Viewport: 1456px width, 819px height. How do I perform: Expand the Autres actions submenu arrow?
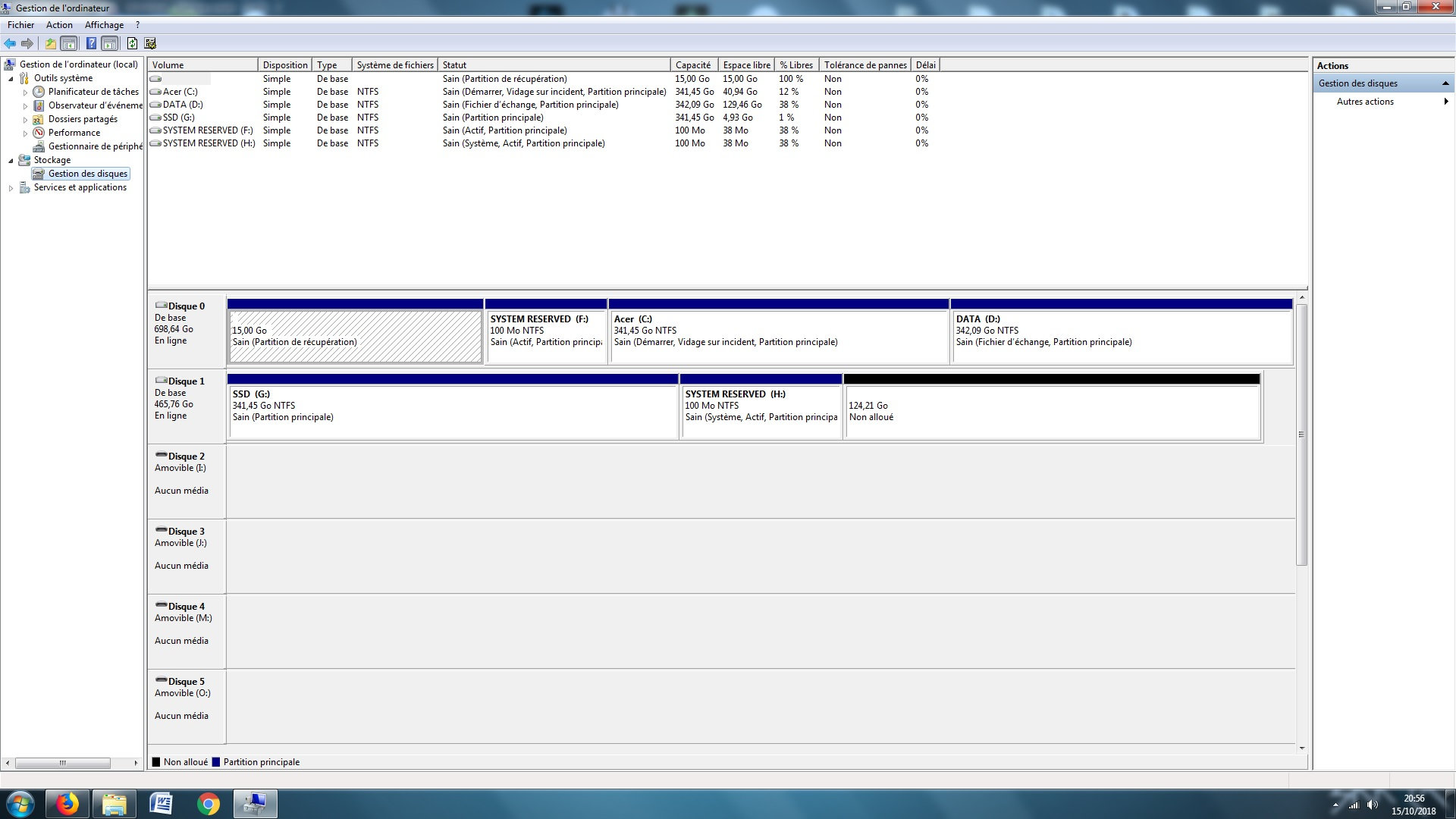pyautogui.click(x=1445, y=102)
